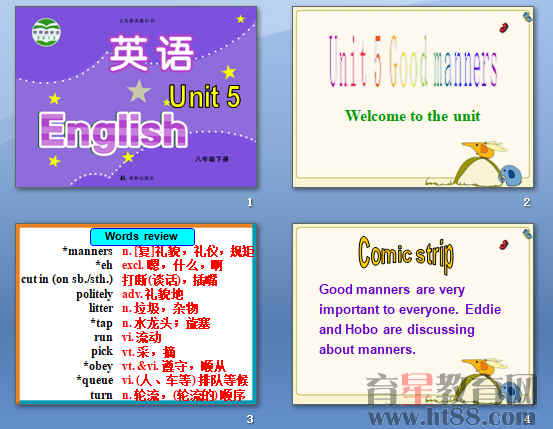
Task: Click the yellow star beside 英语 title
Action: (x=229, y=72)
